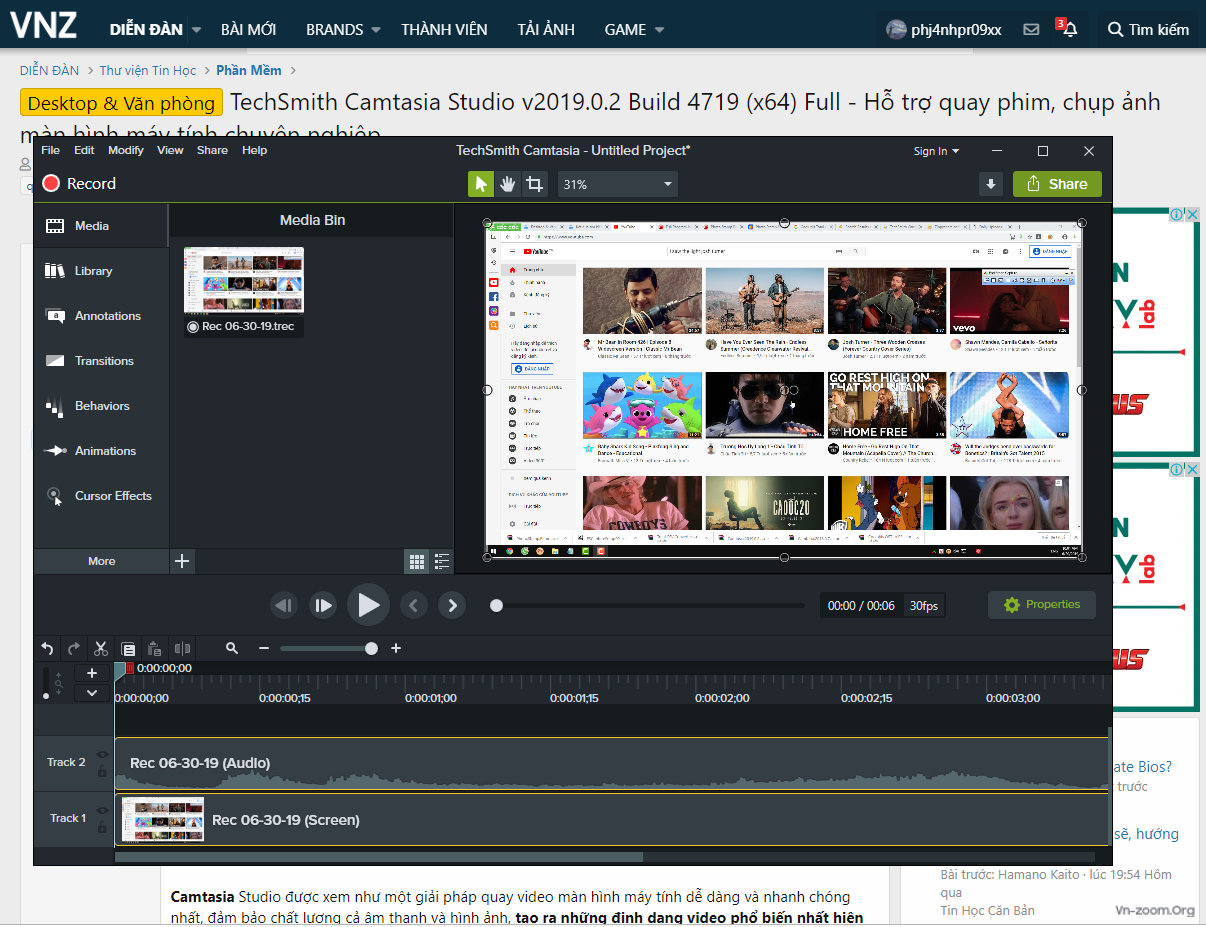Undo the last timeline action
The image size is (1206, 927).
coord(47,648)
